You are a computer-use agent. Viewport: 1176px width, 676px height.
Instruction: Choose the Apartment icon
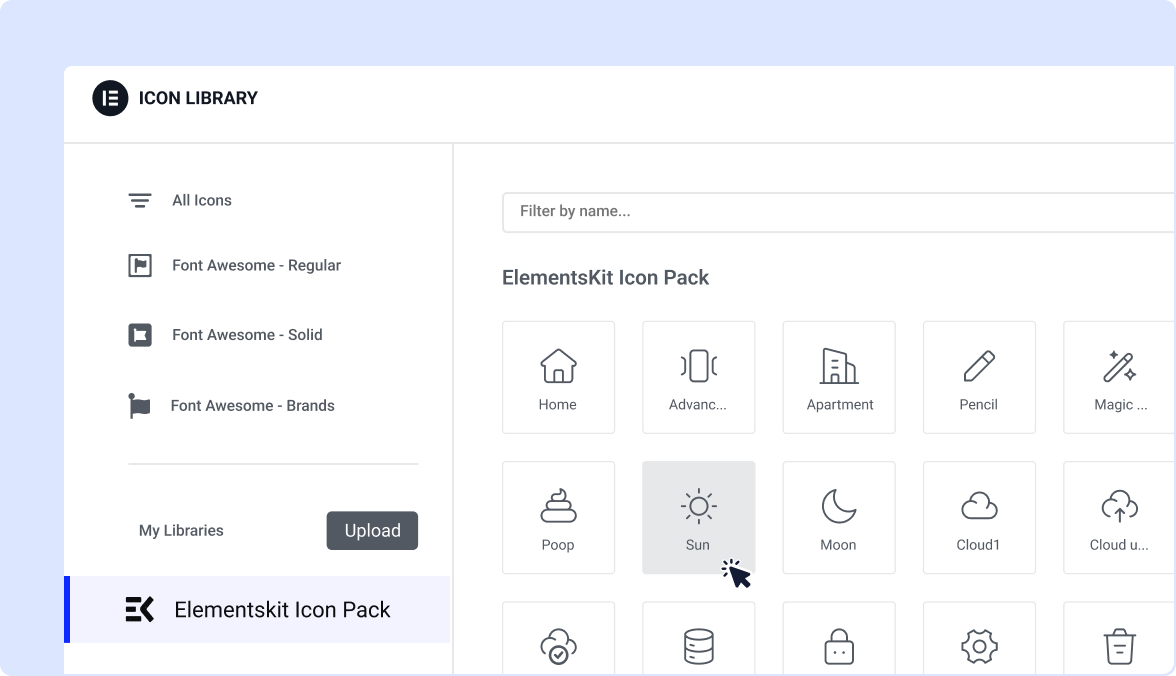838,377
